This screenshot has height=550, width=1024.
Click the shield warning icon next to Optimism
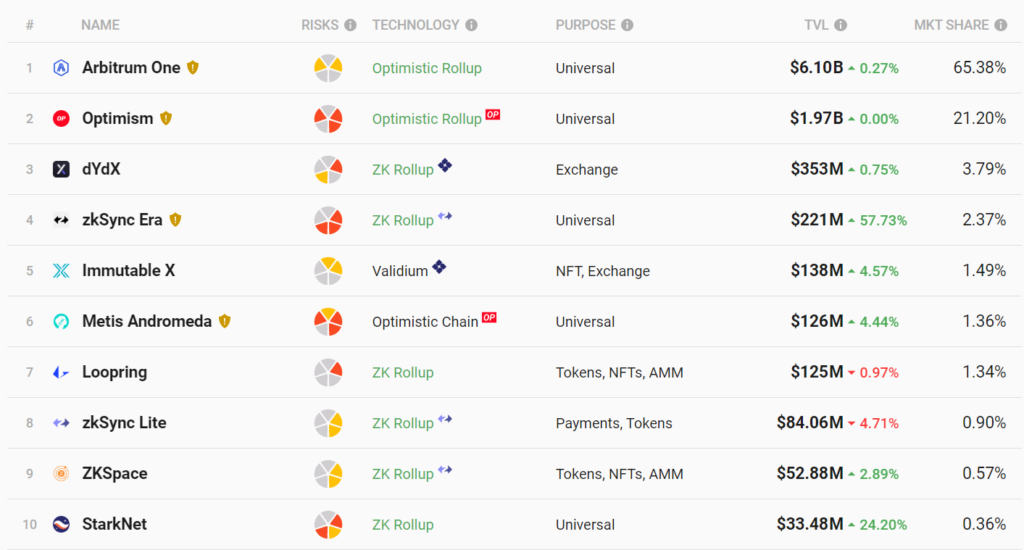tap(166, 118)
